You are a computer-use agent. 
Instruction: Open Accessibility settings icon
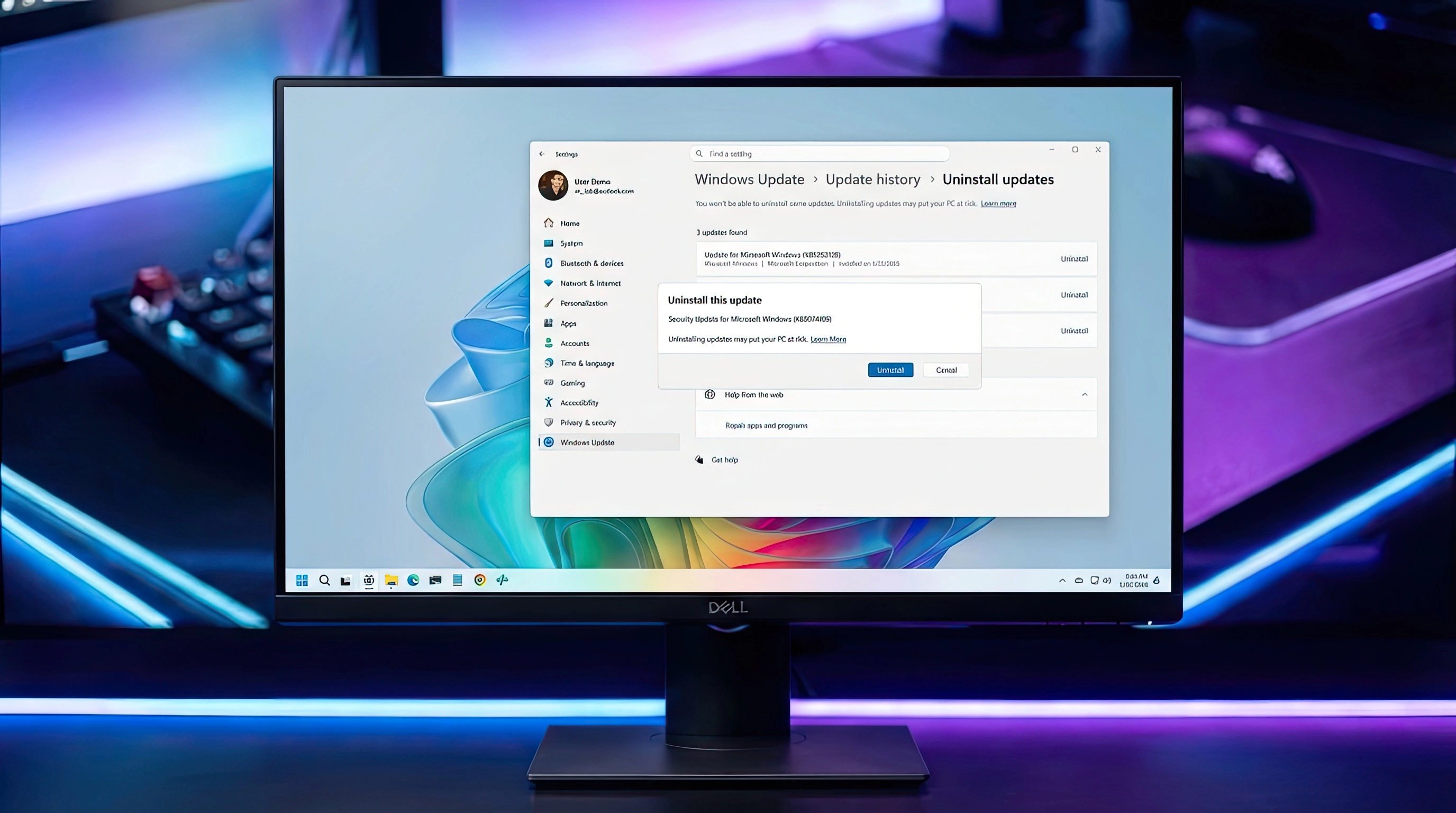(x=548, y=402)
